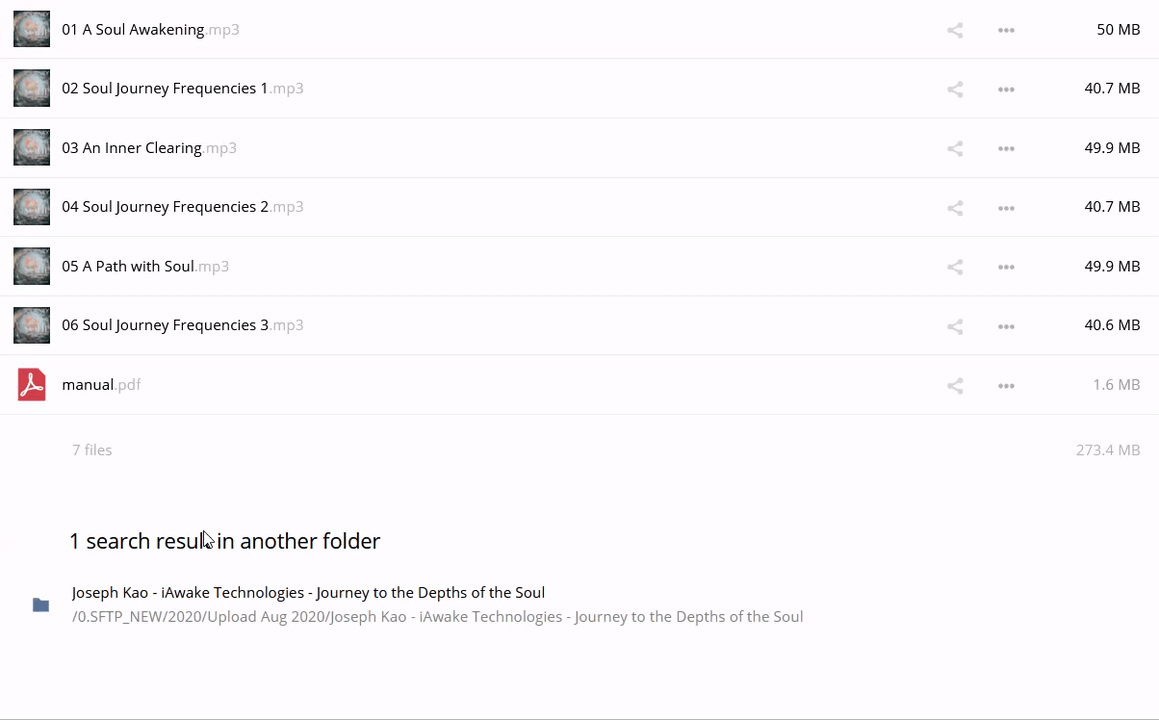Click the blue folder icon in search result
This screenshot has width=1159, height=720.
point(41,605)
